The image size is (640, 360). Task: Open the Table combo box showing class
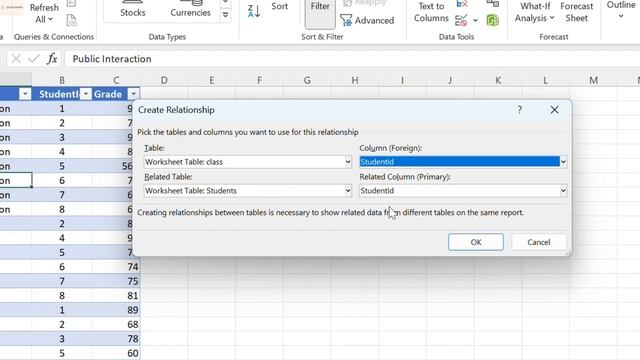pos(248,162)
